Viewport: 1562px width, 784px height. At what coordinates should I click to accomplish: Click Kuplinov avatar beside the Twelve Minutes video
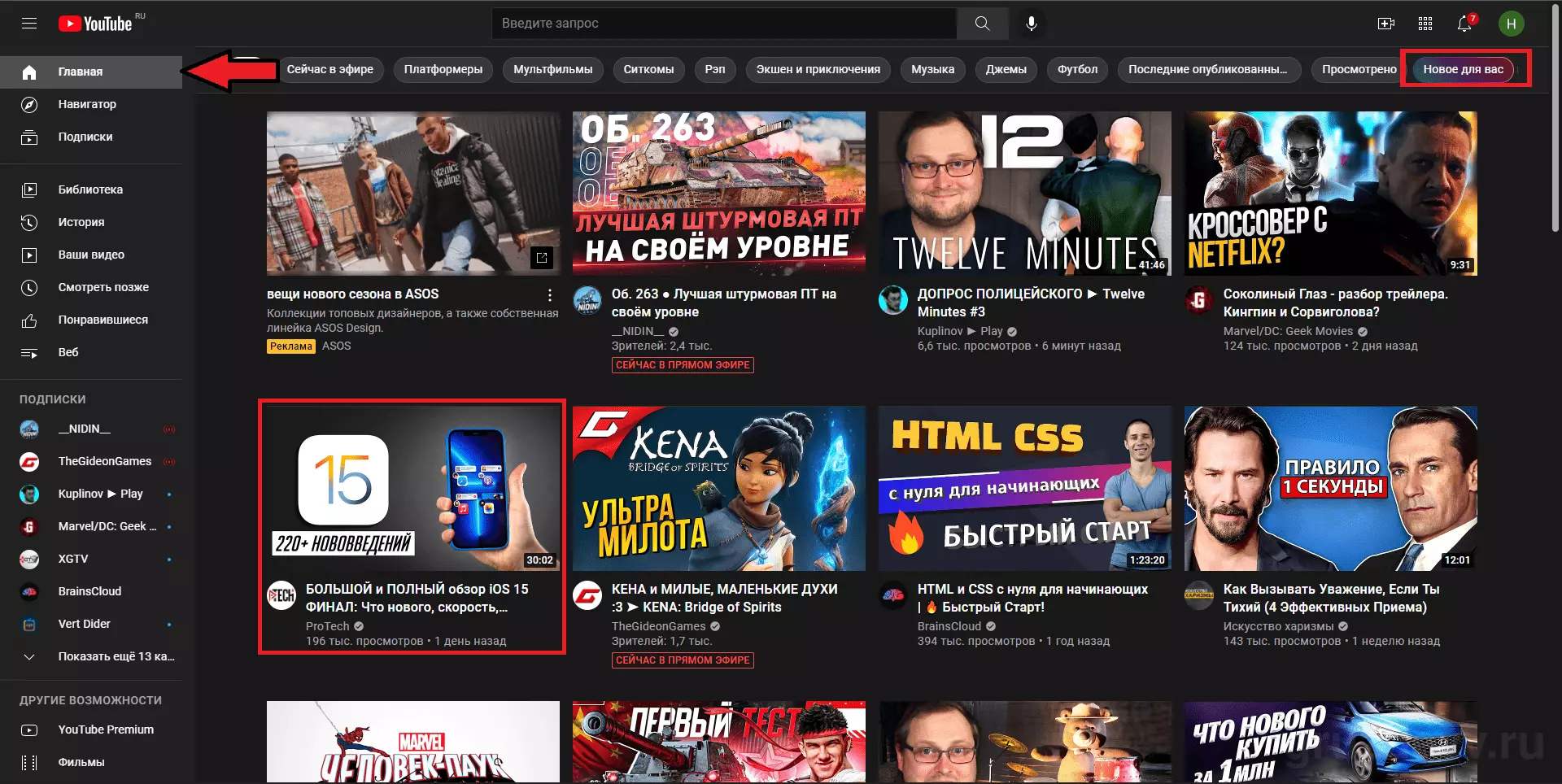pyautogui.click(x=893, y=300)
